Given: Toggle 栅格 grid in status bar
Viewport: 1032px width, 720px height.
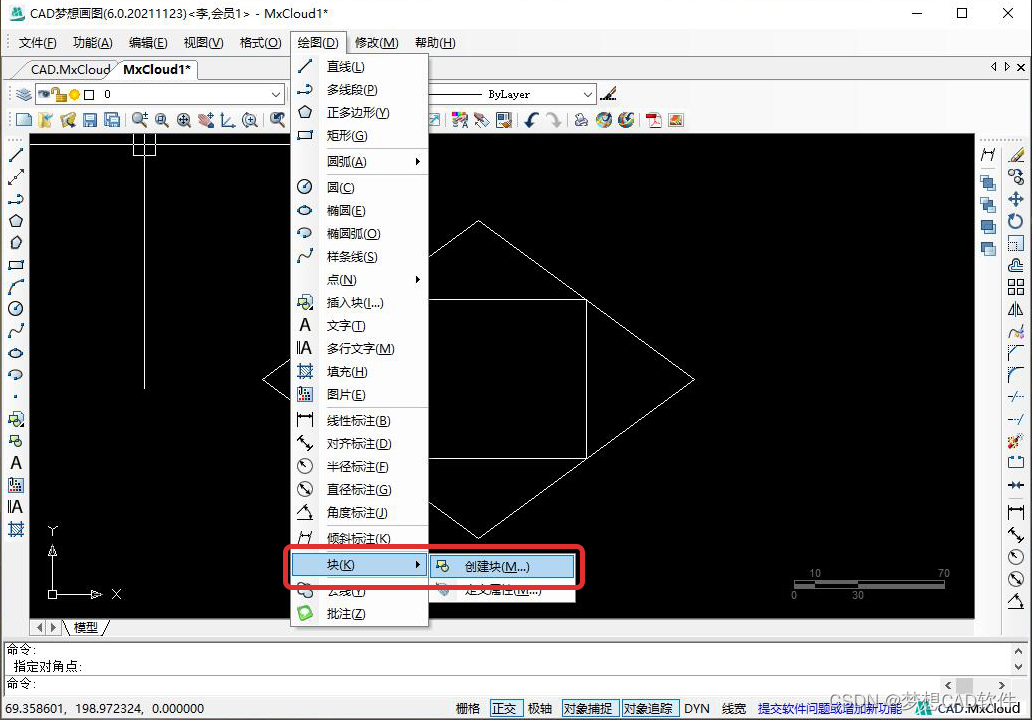Looking at the screenshot, I should (468, 708).
